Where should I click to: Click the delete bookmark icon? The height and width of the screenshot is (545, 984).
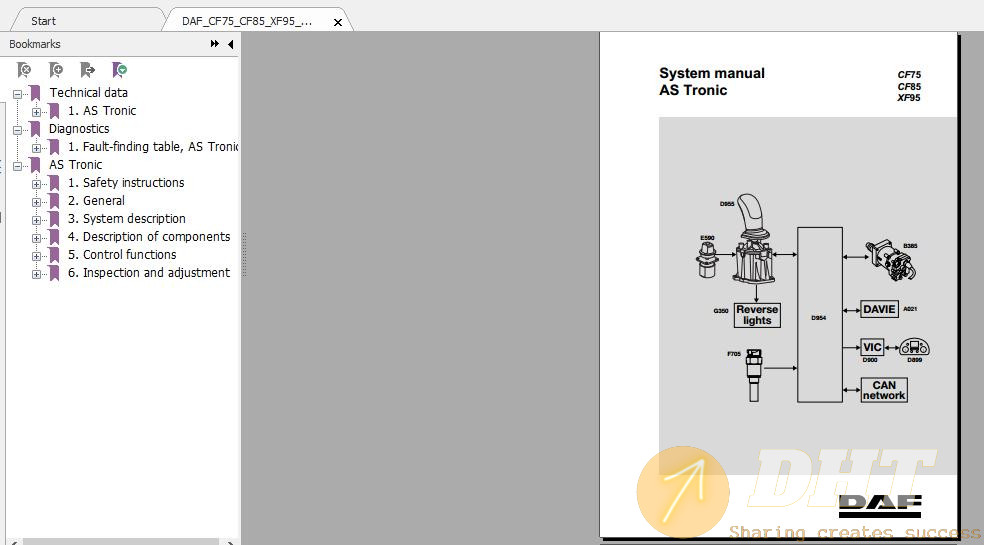[x=24, y=69]
